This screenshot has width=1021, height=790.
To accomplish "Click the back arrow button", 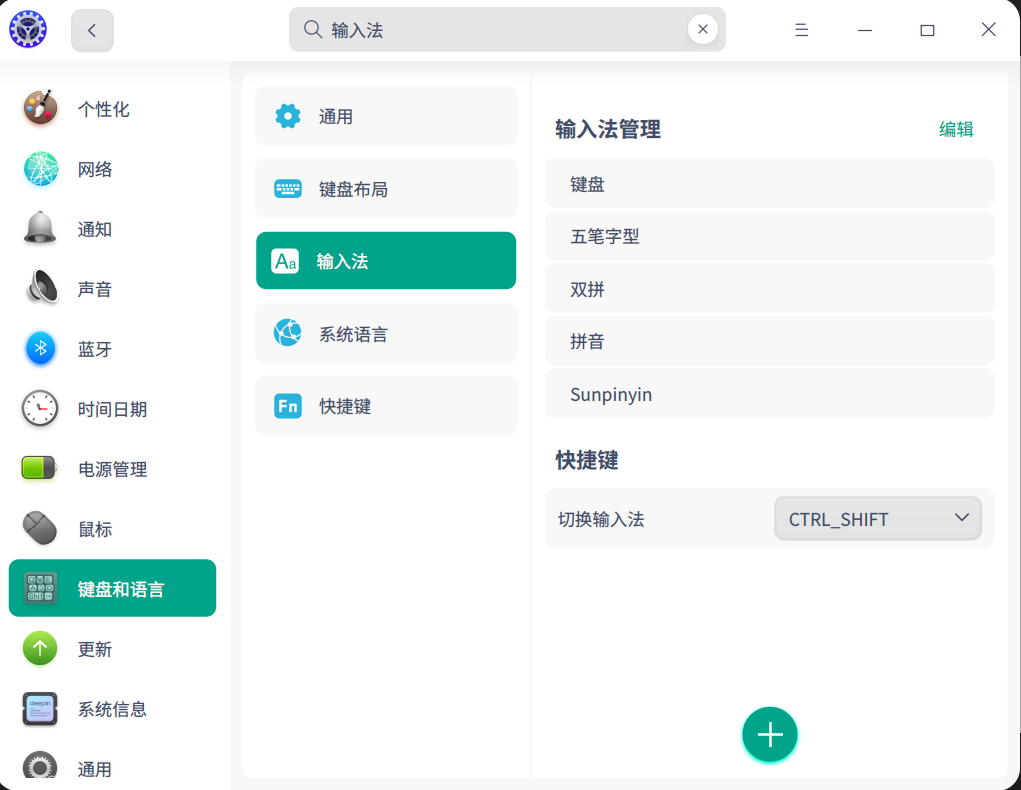I will point(92,30).
